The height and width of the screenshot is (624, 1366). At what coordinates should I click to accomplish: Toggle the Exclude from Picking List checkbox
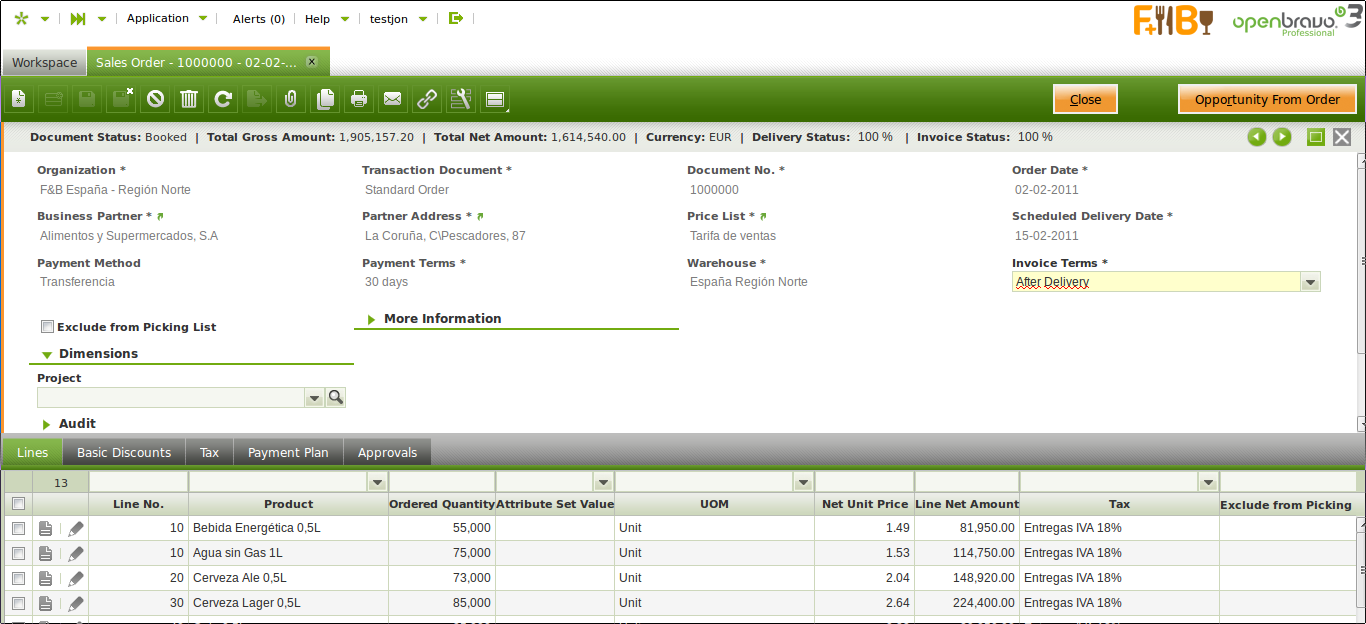(47, 327)
